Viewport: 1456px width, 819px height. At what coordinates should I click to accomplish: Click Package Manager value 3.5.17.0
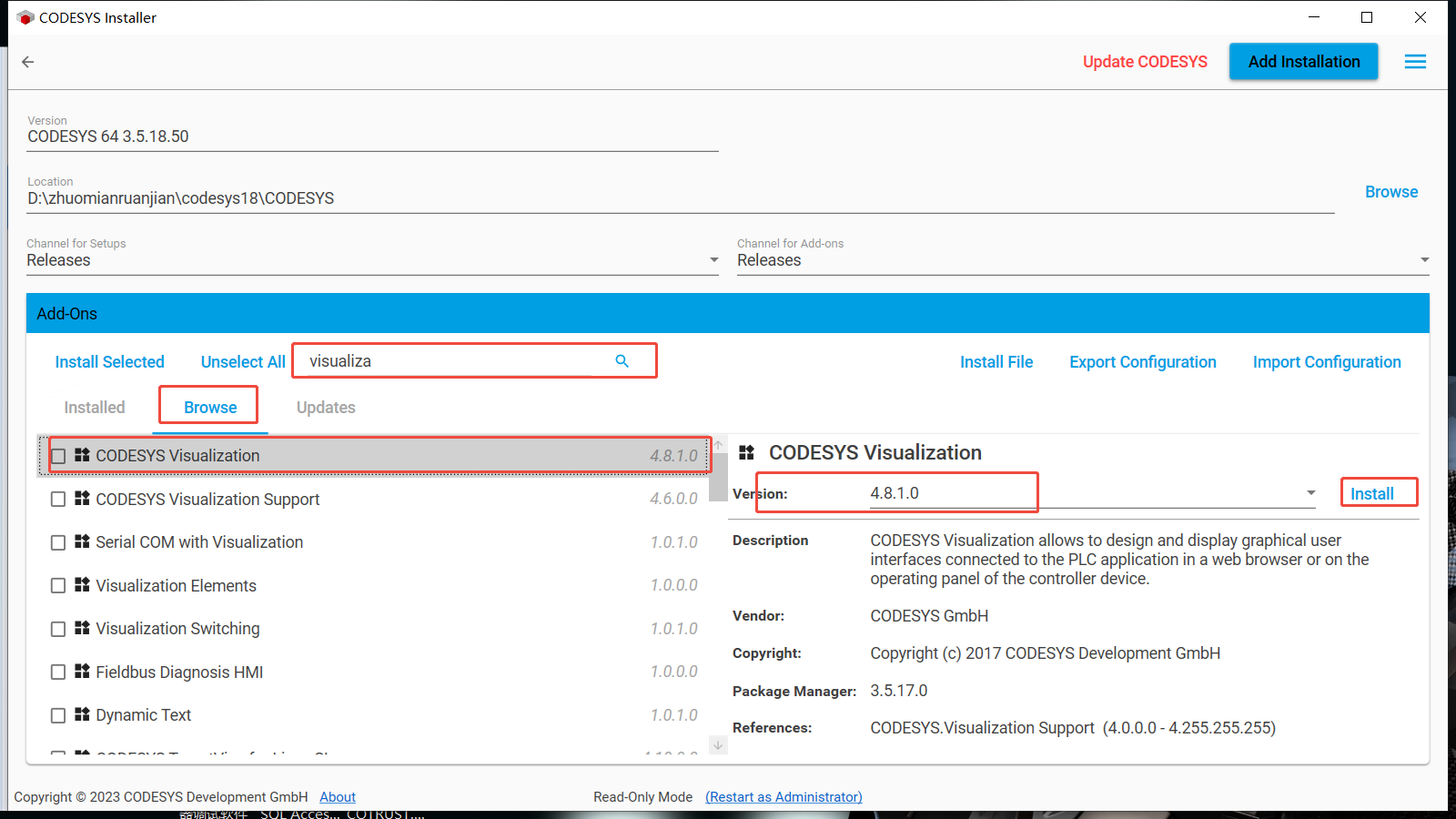click(899, 691)
